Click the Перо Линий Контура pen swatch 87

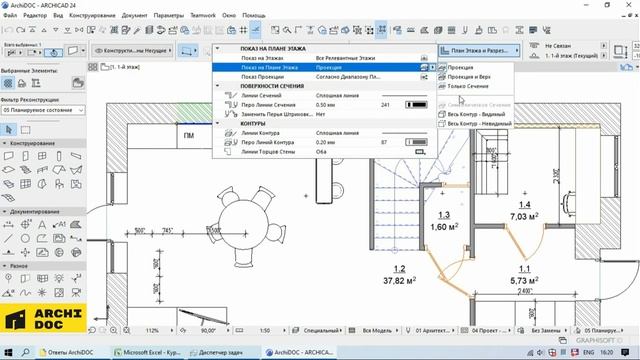(x=416, y=142)
